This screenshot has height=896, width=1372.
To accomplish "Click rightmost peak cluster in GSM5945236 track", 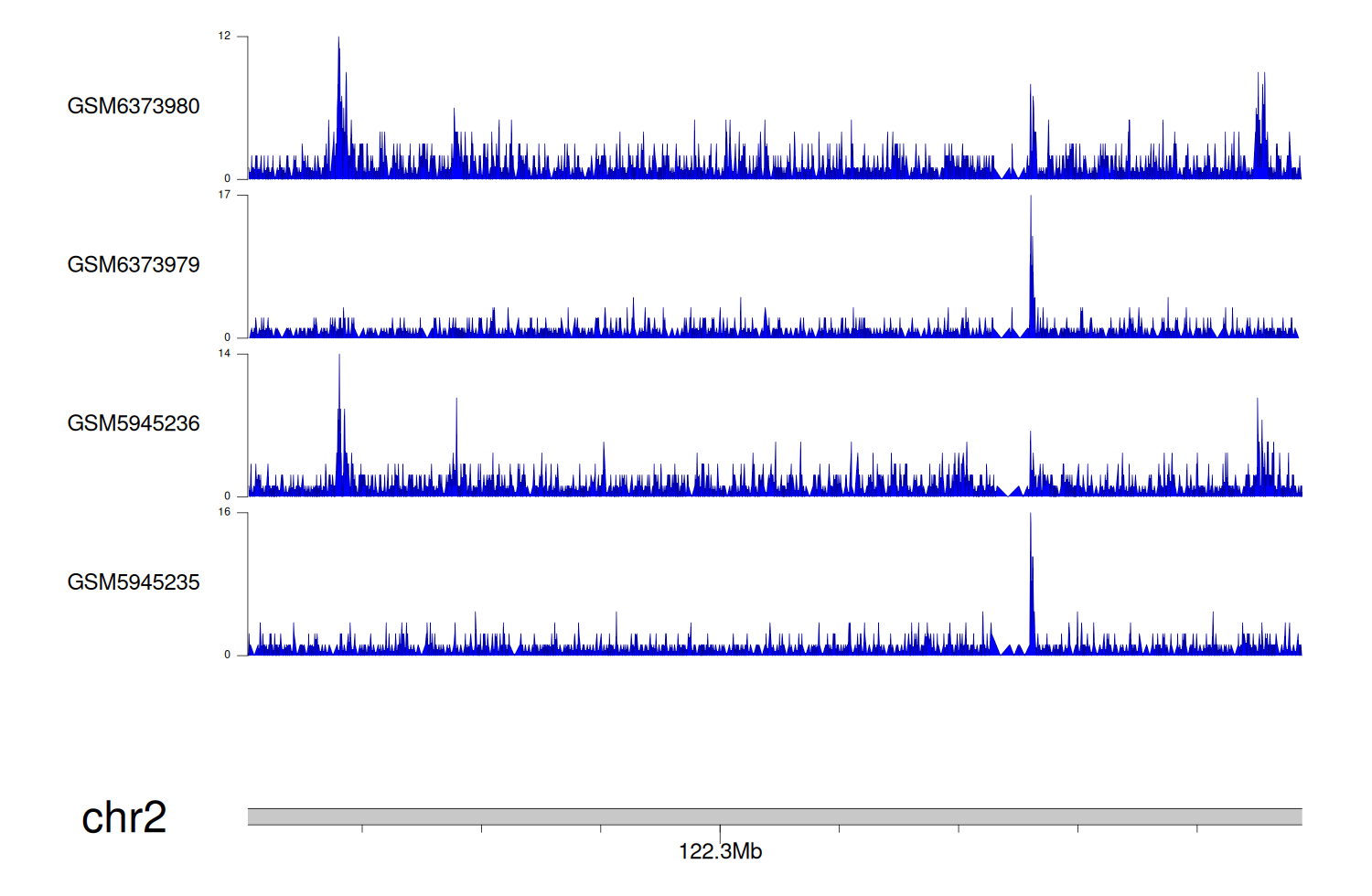I will pyautogui.click(x=1260, y=439).
